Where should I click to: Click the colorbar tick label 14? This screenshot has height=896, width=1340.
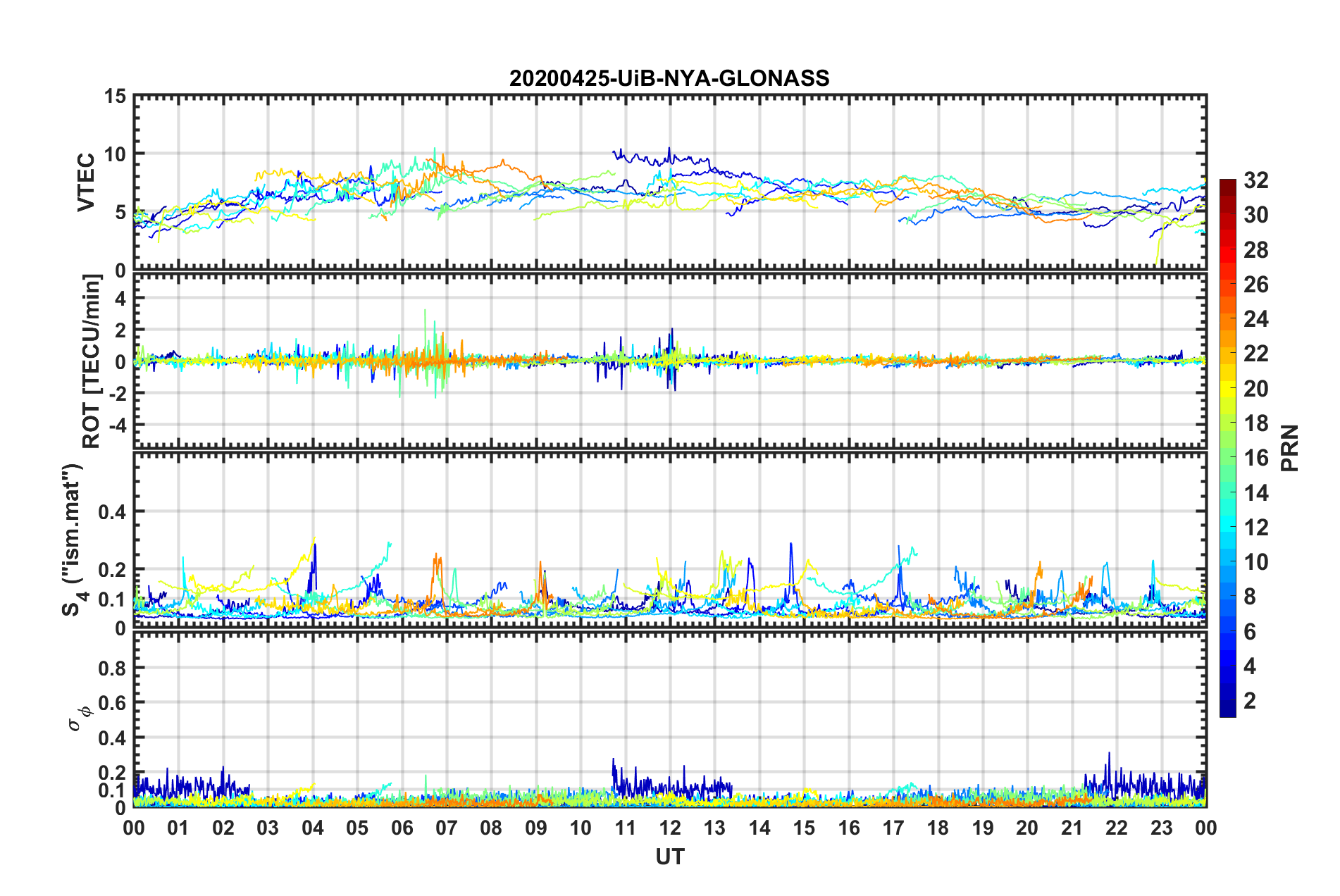pos(1255,493)
